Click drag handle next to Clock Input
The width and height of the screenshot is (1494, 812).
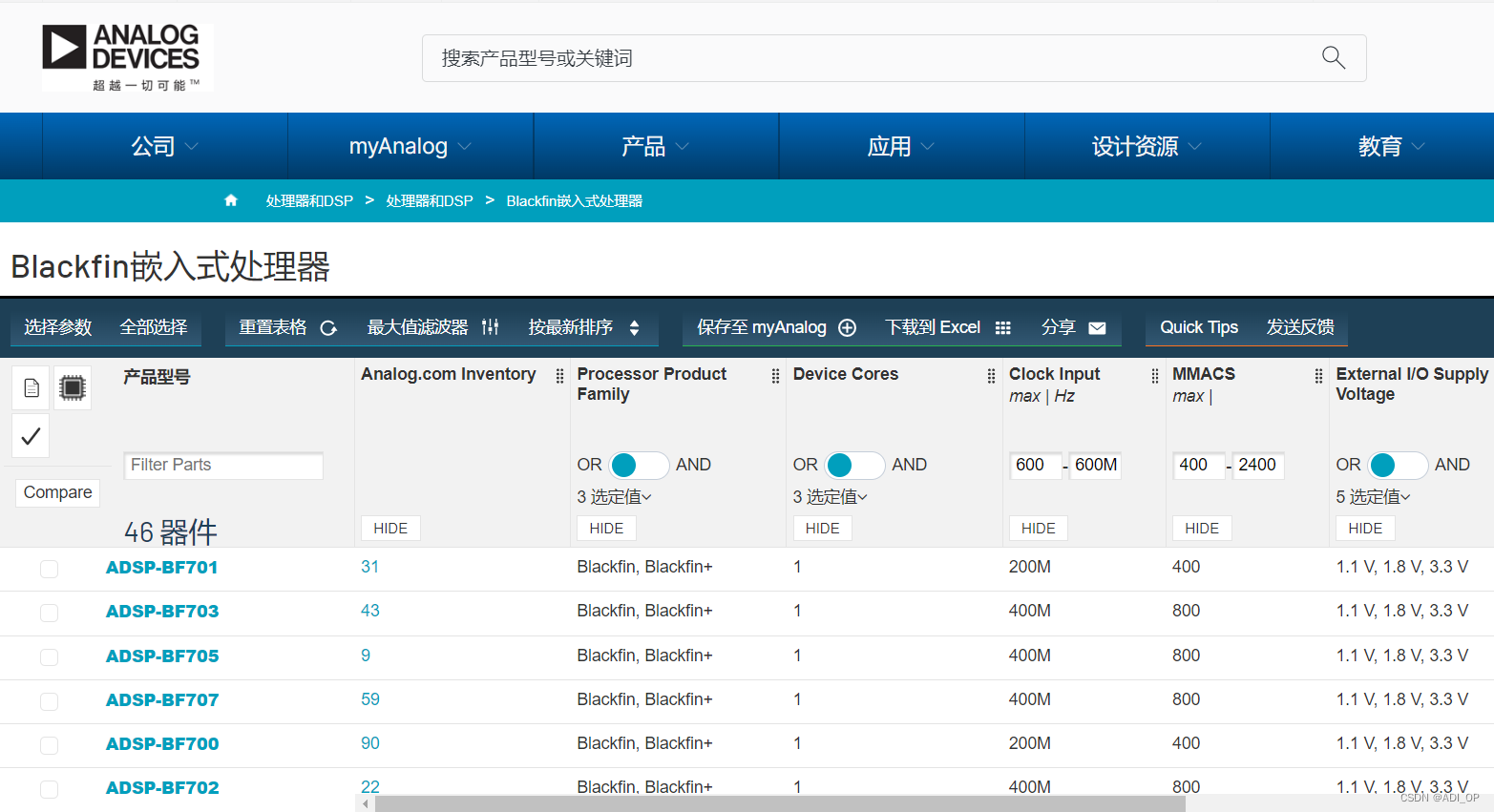[1155, 376]
